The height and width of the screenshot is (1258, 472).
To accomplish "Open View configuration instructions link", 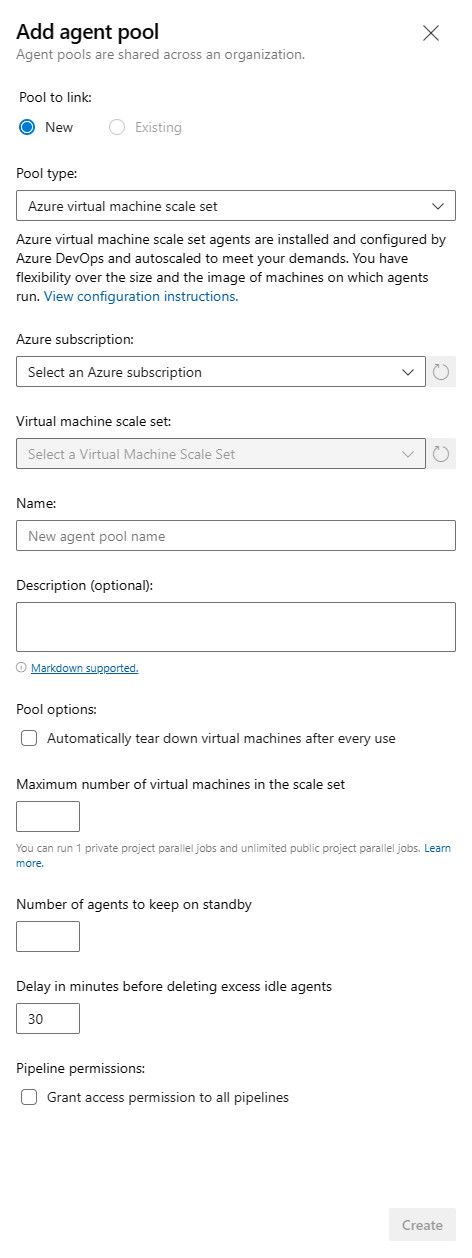I will pyautogui.click(x=141, y=296).
